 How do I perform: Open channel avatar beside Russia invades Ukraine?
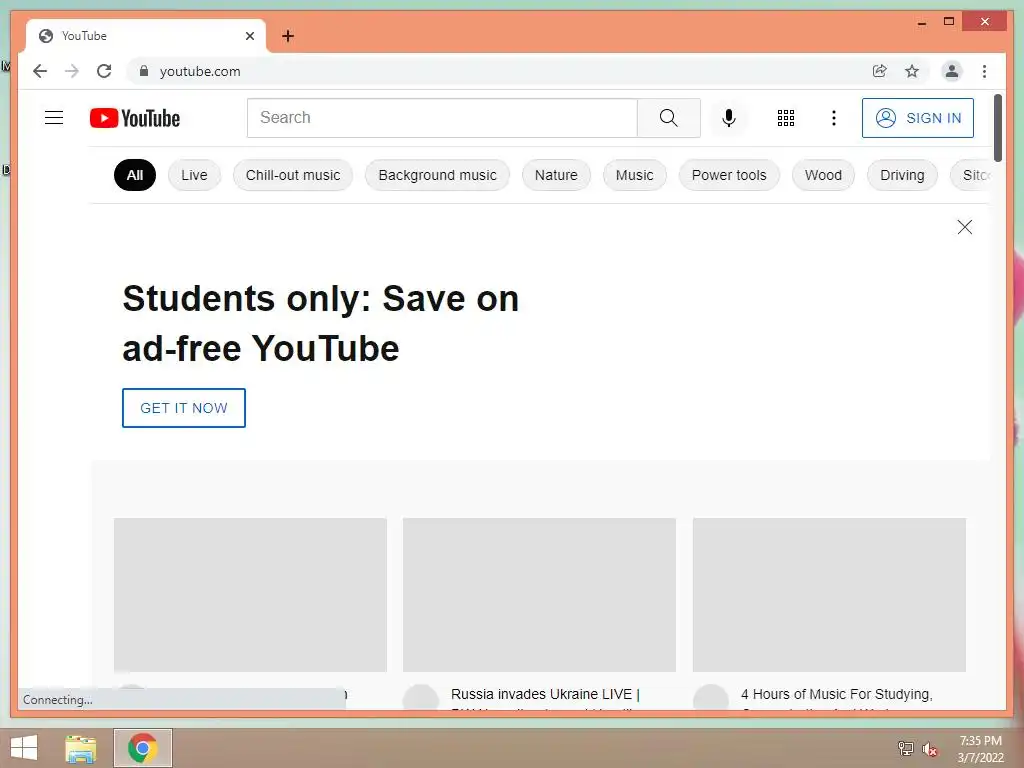421,697
